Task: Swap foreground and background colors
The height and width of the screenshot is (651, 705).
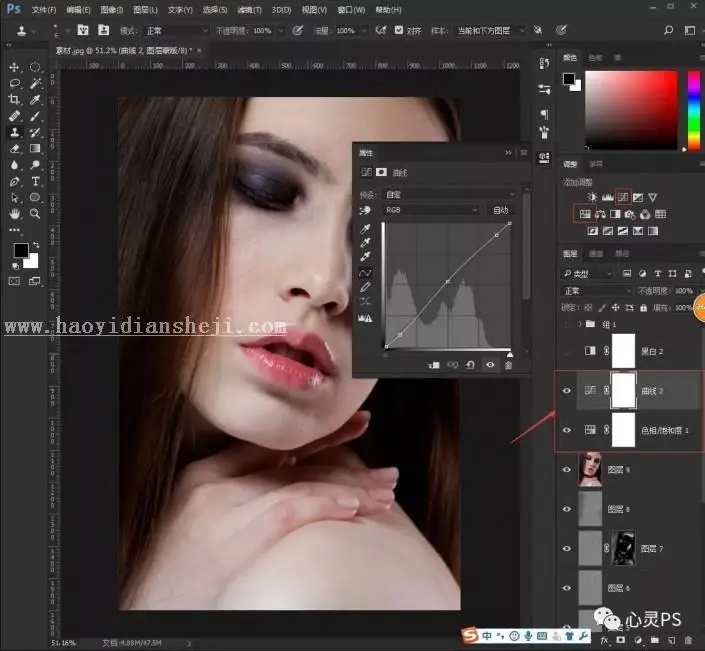Action: [x=36, y=245]
